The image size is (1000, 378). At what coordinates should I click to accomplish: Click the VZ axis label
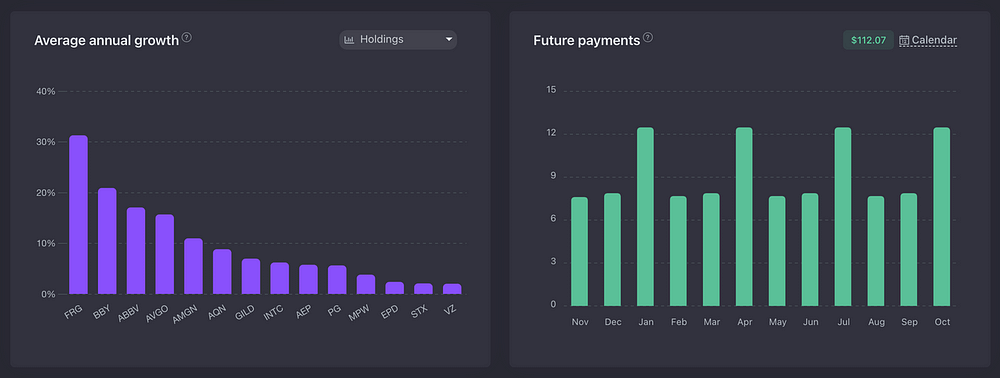pos(450,310)
